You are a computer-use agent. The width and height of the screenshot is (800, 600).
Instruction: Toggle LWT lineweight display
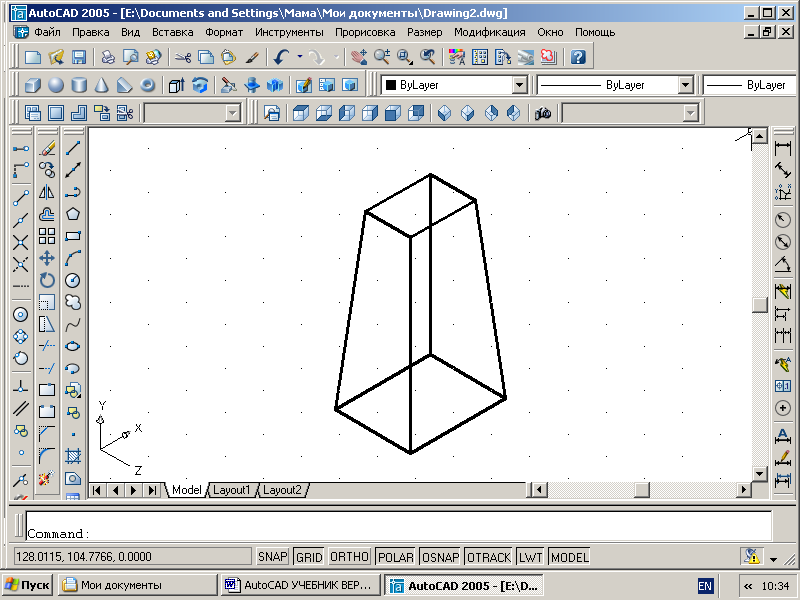531,557
